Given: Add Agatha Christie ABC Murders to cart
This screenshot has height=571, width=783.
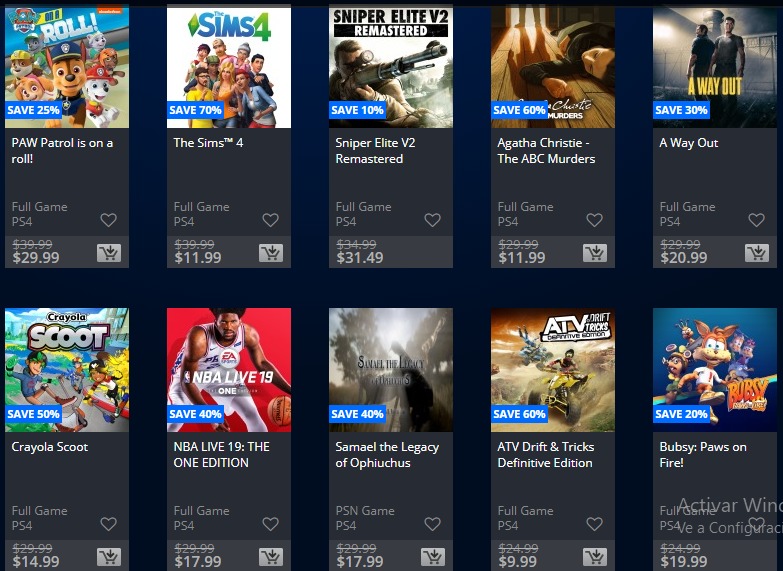Looking at the screenshot, I should click(x=595, y=253).
